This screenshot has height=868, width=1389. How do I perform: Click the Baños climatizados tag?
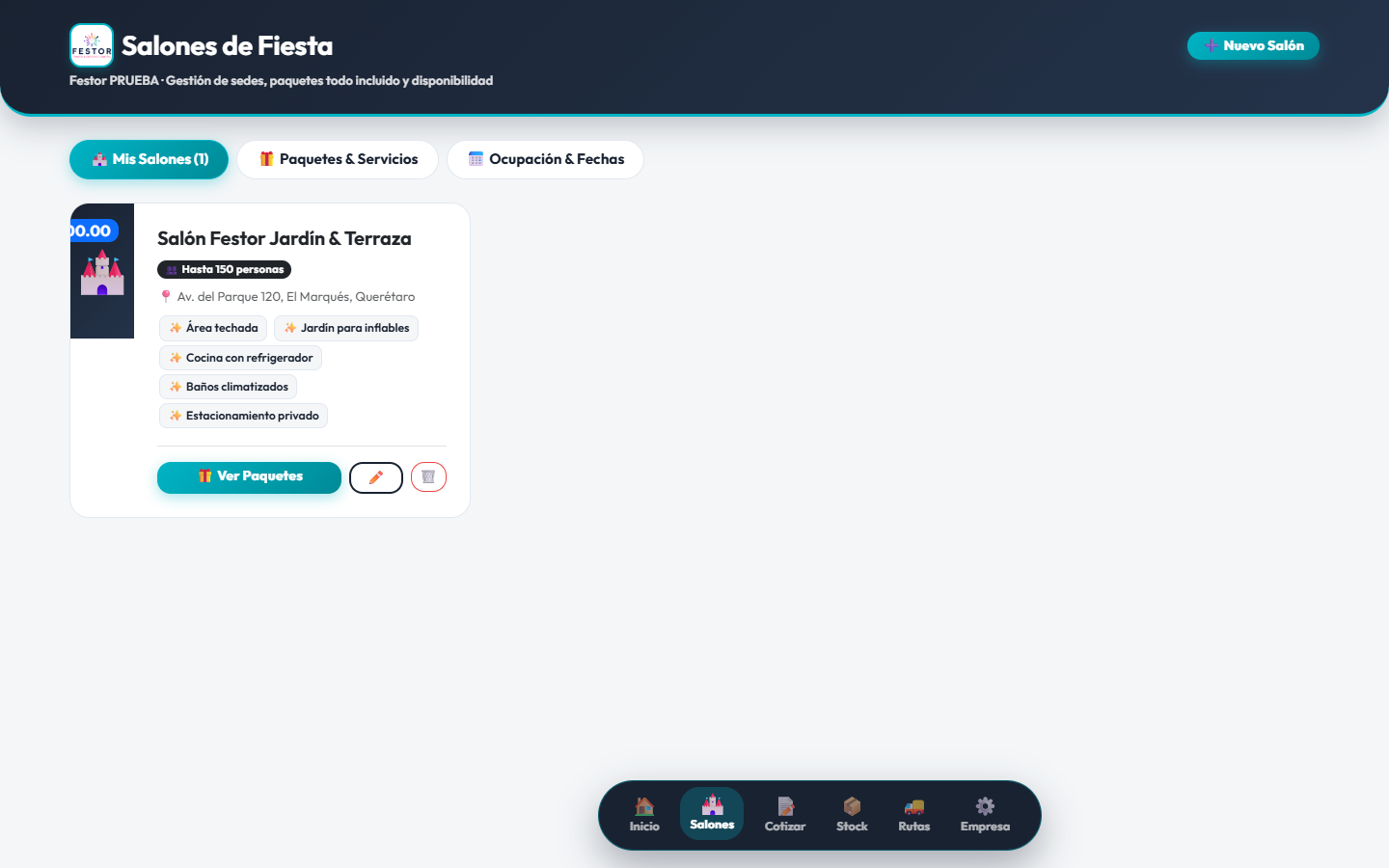228,387
